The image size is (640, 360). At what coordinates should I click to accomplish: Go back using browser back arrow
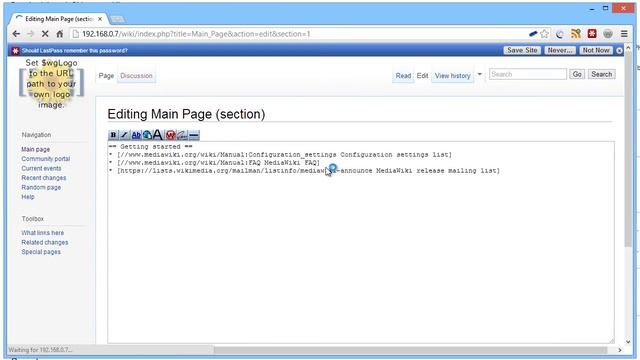16,34
